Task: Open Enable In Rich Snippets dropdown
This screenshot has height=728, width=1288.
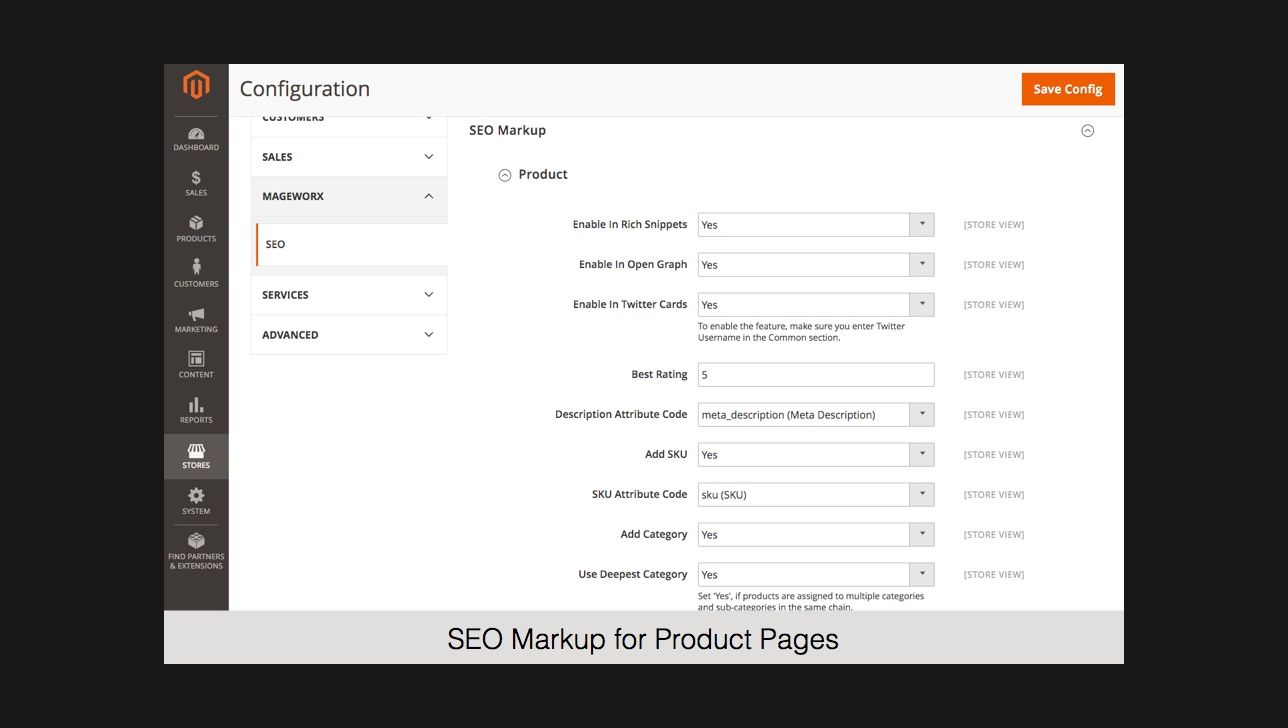Action: 815,225
